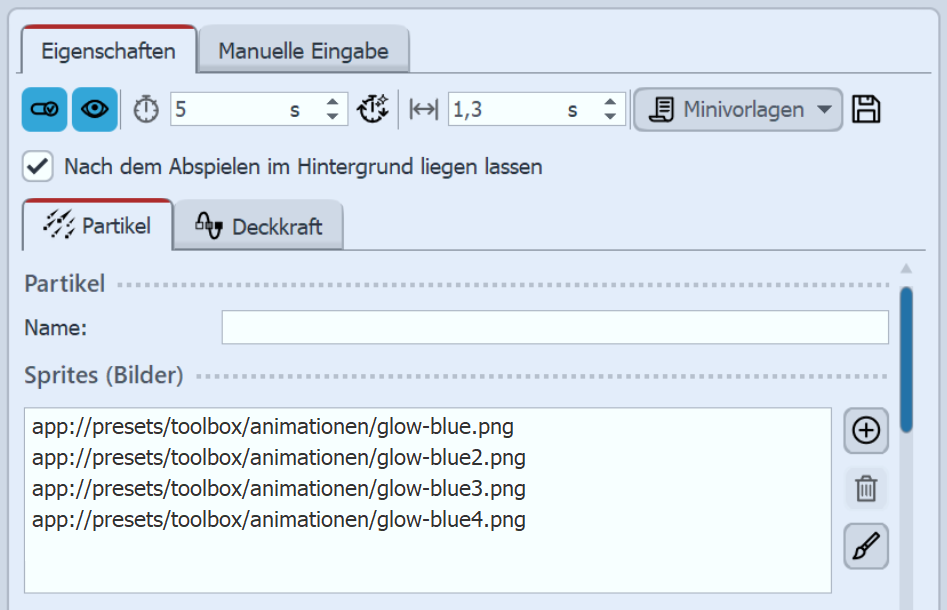This screenshot has height=610, width=947.
Task: Click the stopwatch duration icon
Action: 145,109
